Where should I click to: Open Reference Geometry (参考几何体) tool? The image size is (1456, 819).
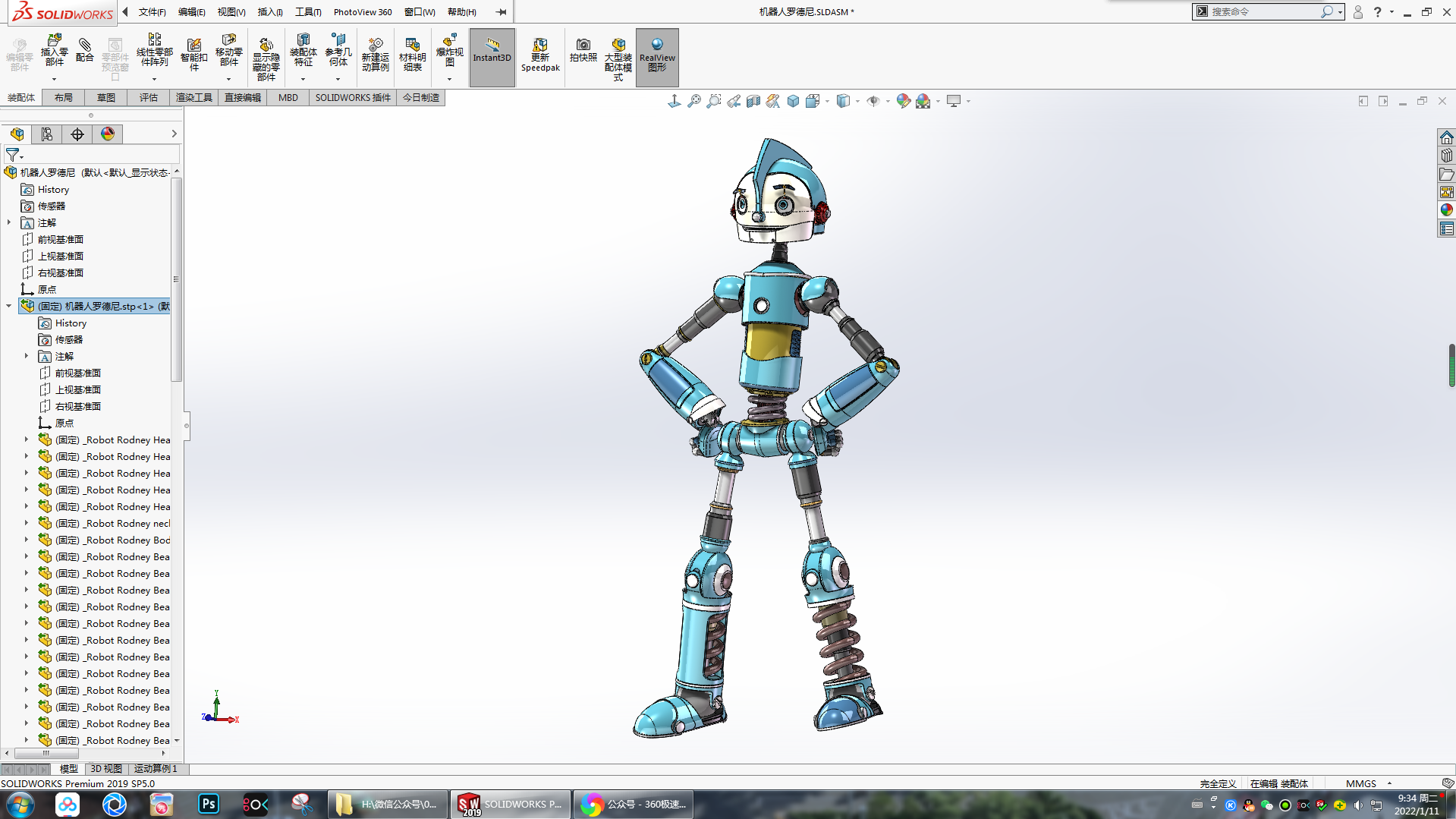pos(338,51)
